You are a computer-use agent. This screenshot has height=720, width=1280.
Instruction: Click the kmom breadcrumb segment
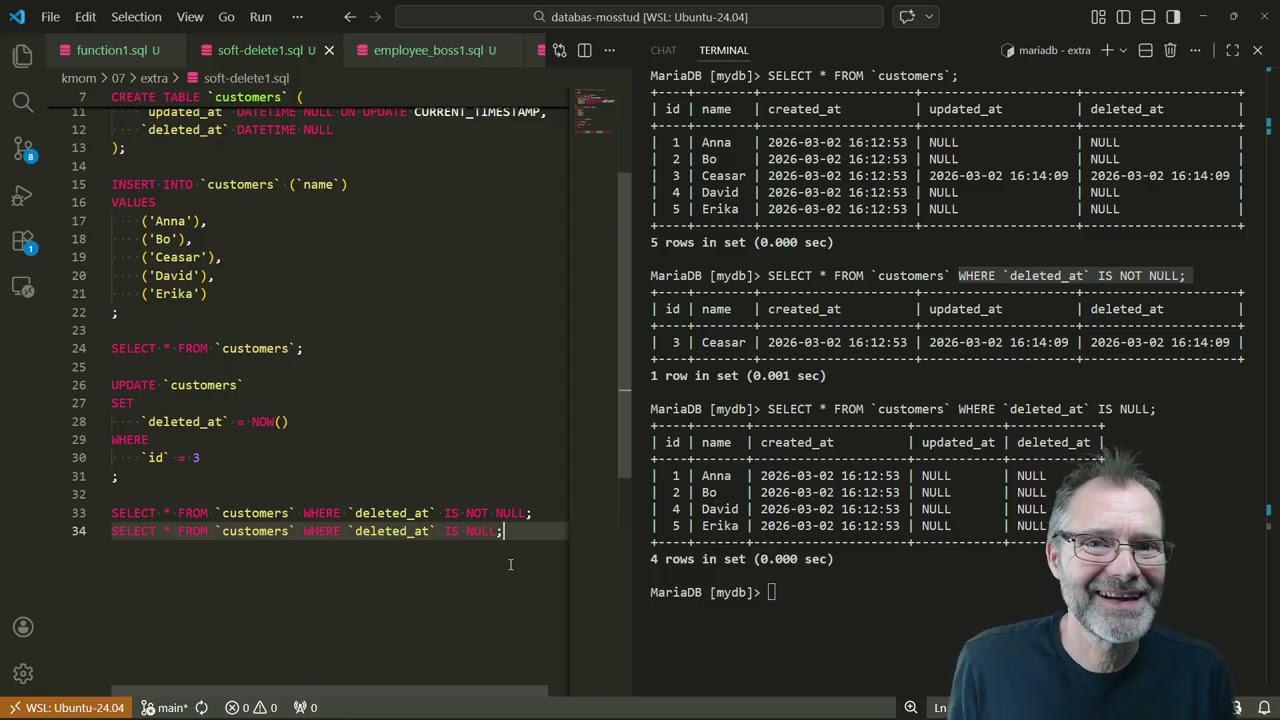79,78
